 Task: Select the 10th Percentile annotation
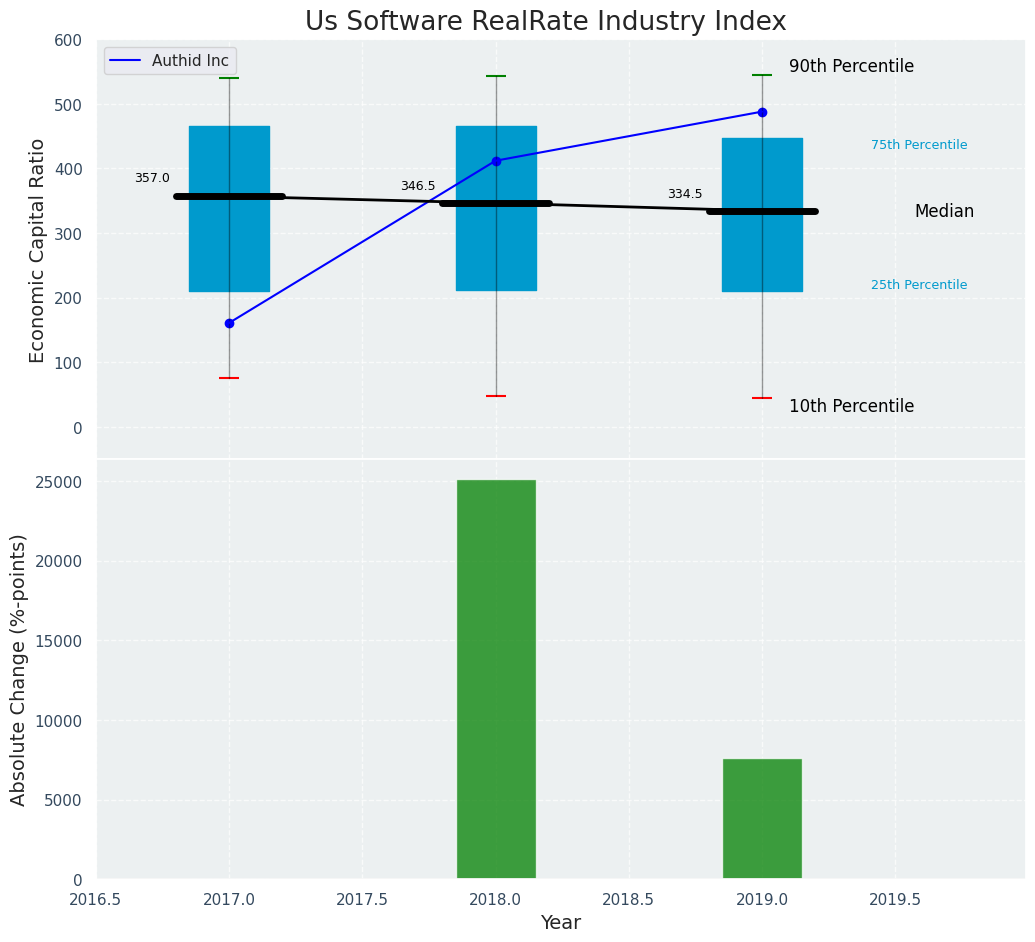pos(851,406)
